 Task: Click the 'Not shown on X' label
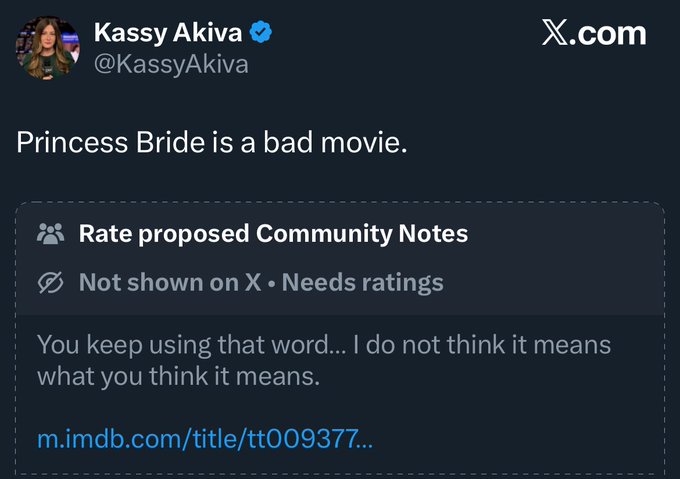[x=170, y=283]
